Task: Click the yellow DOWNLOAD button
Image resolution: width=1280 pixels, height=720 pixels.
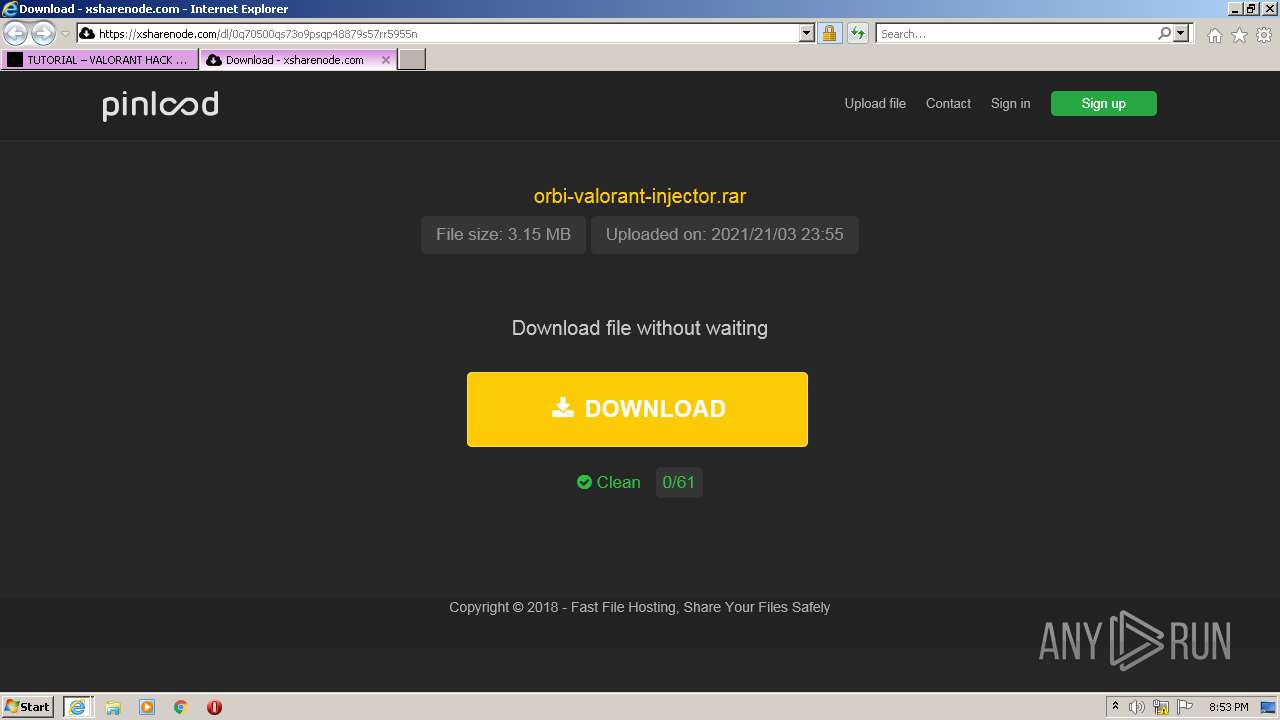Action: pos(637,409)
